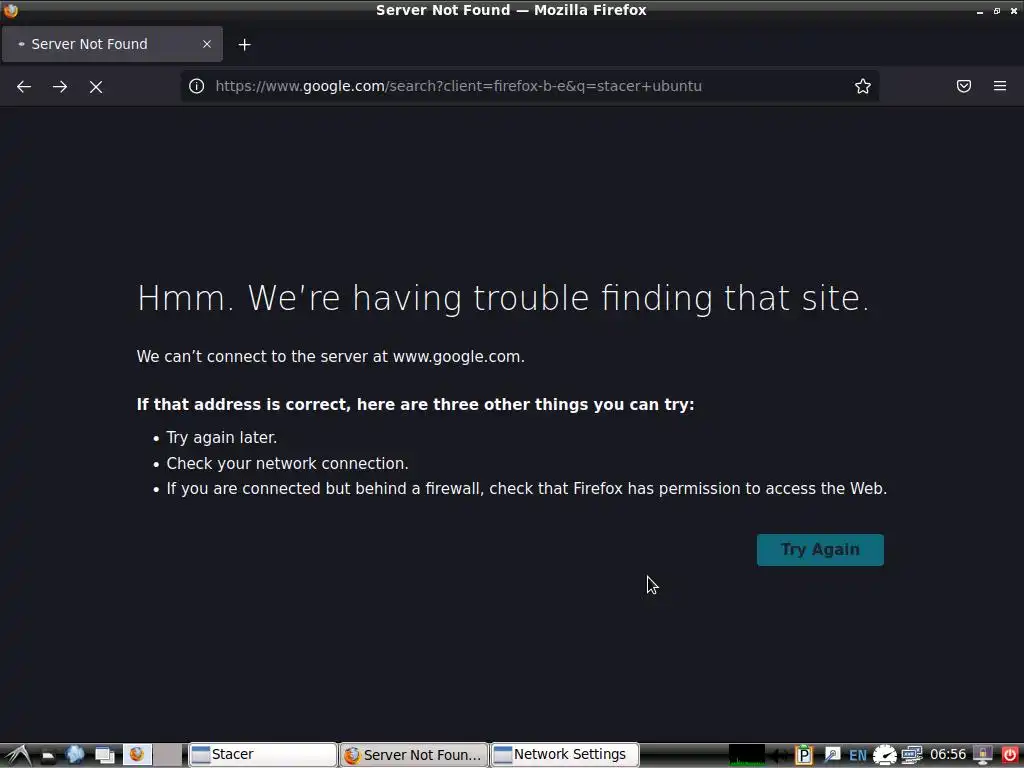Save page to Pocket
The image size is (1024, 768).
(964, 86)
